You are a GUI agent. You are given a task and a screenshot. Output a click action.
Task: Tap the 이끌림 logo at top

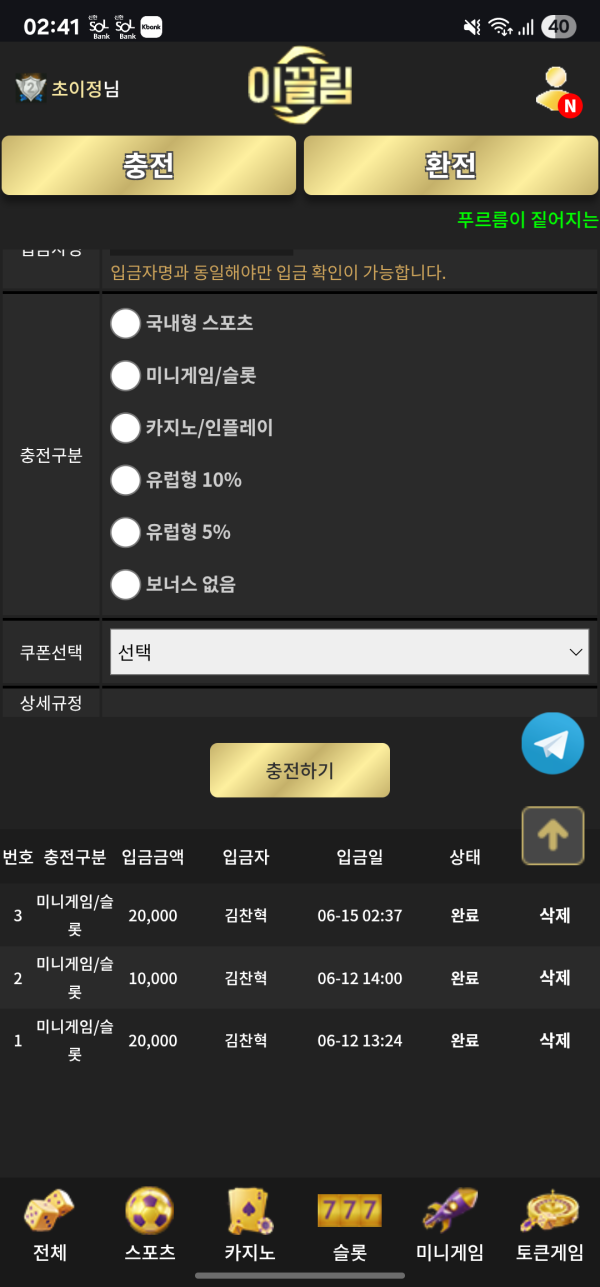click(300, 84)
